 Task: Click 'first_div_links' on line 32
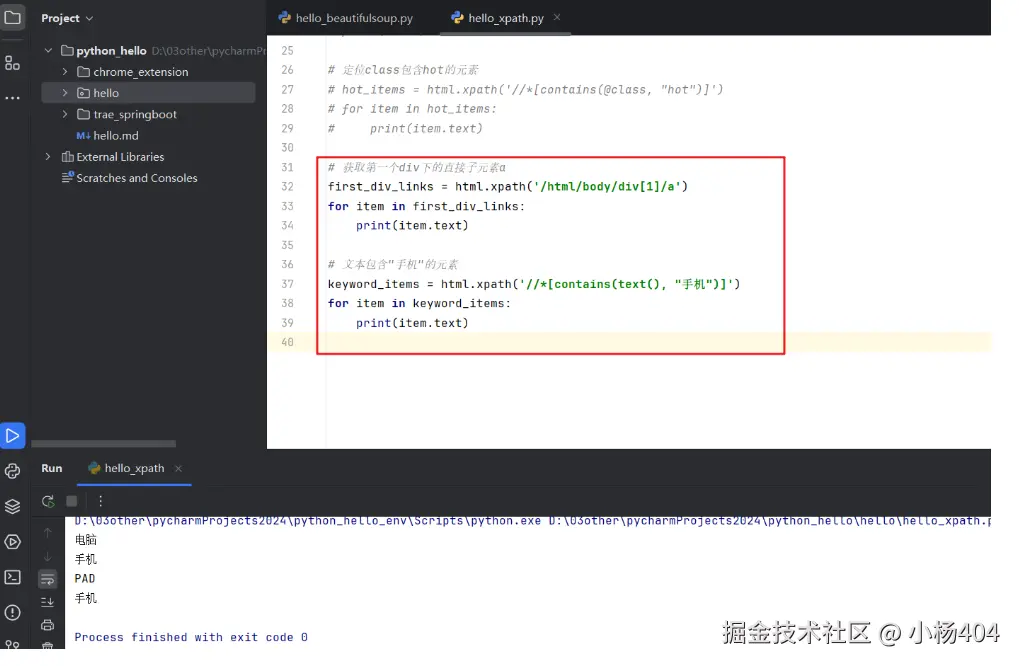[x=380, y=186]
